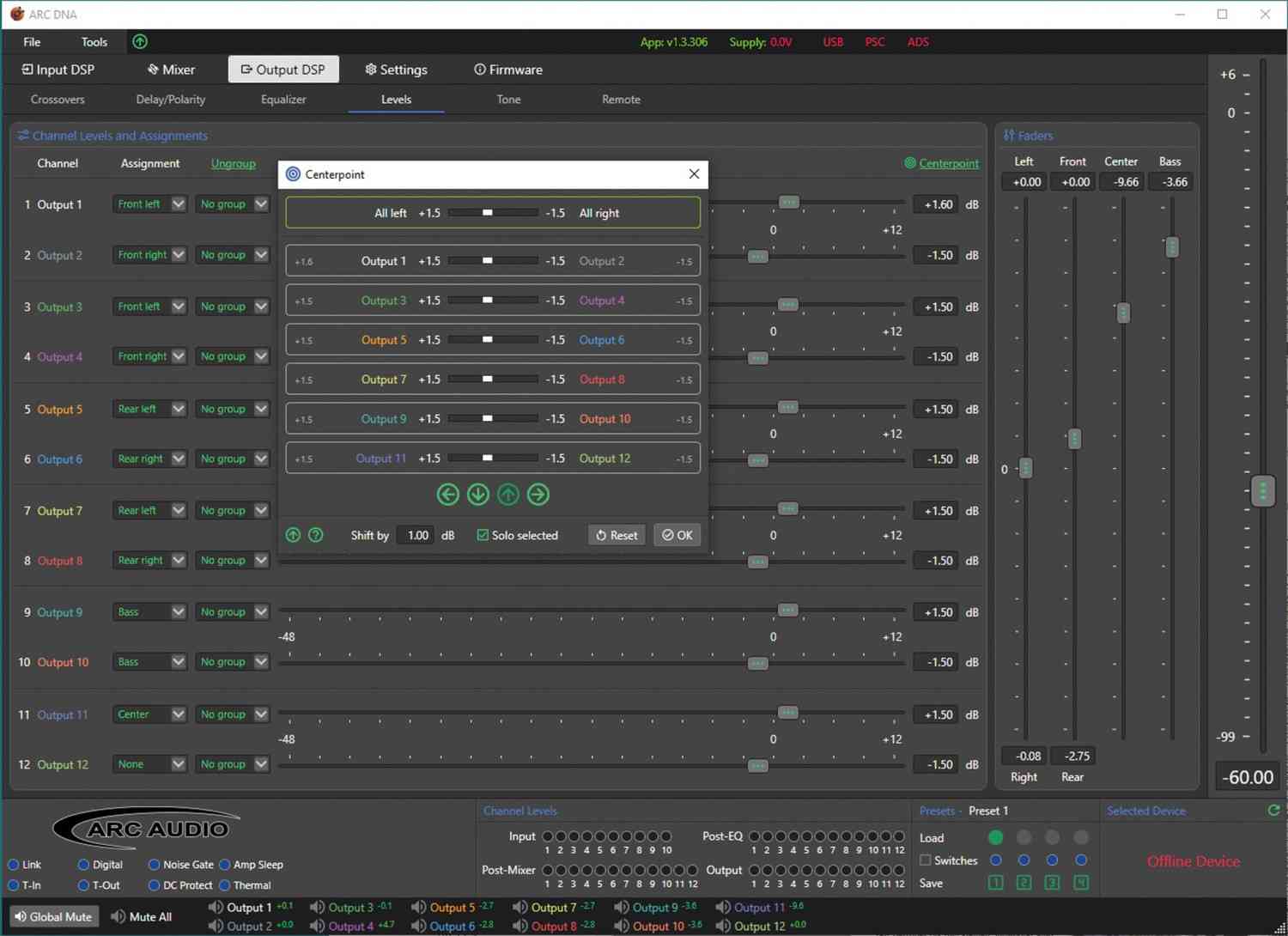Save to preset slot 1
The image size is (1288, 936).
coord(996,883)
